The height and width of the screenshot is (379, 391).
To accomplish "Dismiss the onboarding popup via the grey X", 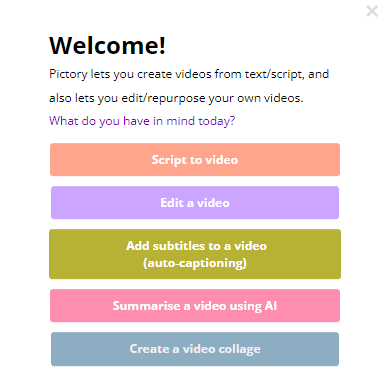I will (x=372, y=11).
